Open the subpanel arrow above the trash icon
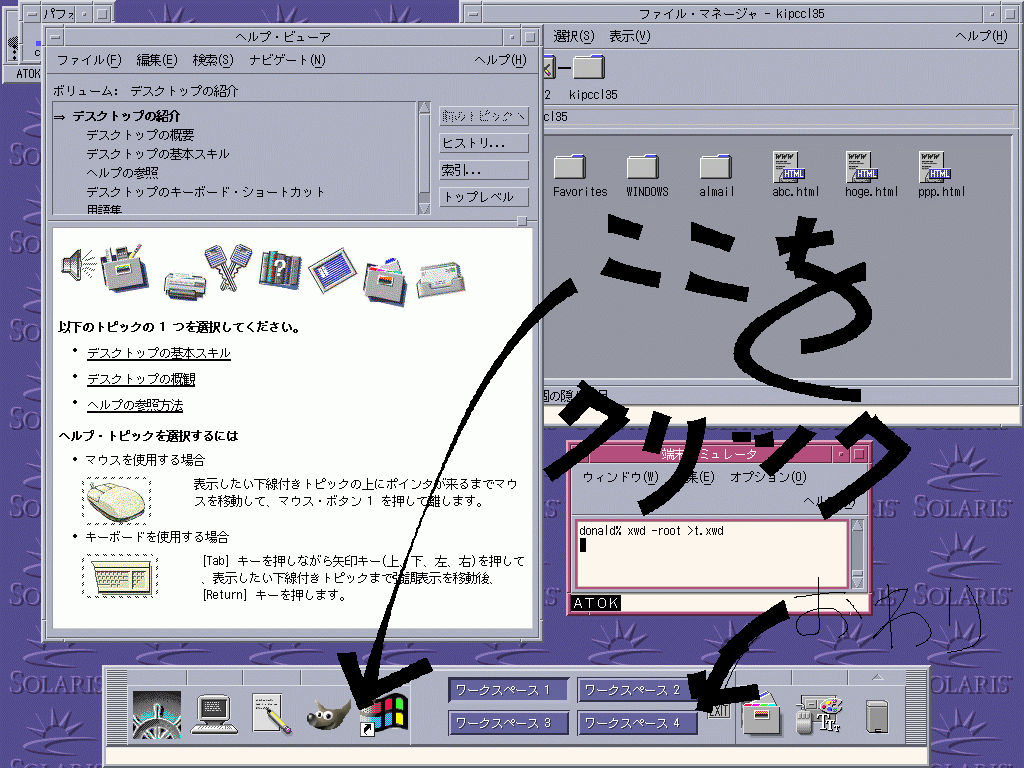The image size is (1024, 768). pos(877,677)
